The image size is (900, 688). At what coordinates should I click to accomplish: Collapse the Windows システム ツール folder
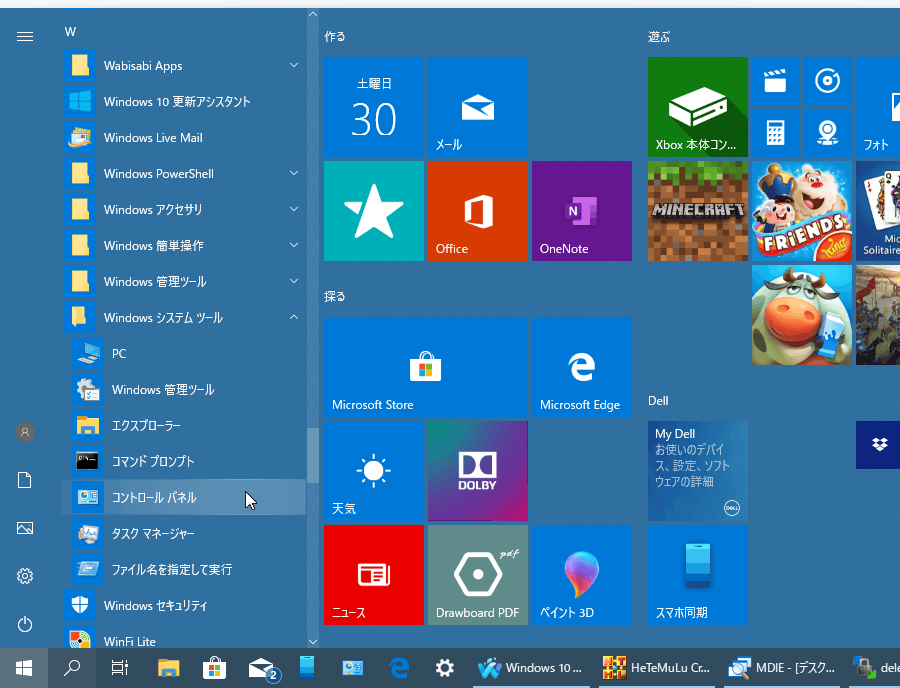tap(183, 317)
